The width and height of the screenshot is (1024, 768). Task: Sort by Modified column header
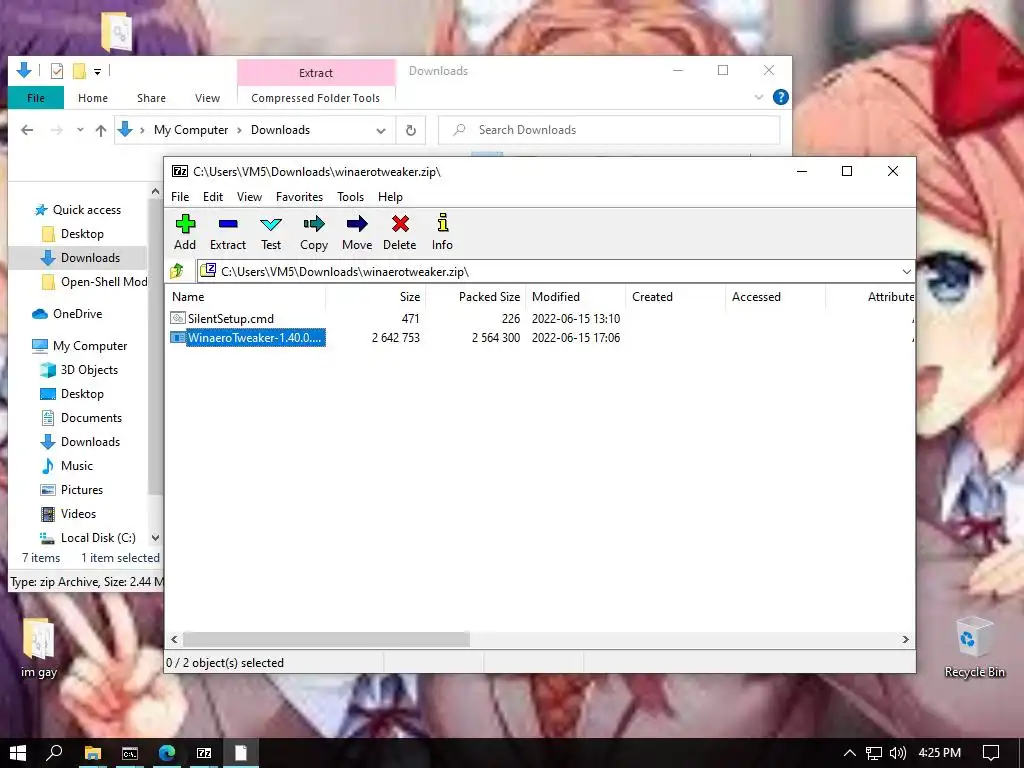(x=575, y=296)
